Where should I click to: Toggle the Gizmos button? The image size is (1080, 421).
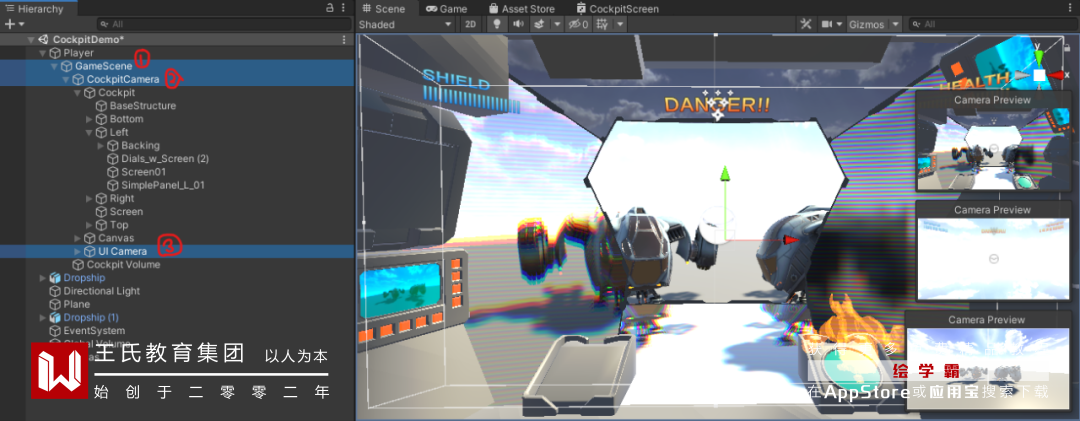pos(866,24)
